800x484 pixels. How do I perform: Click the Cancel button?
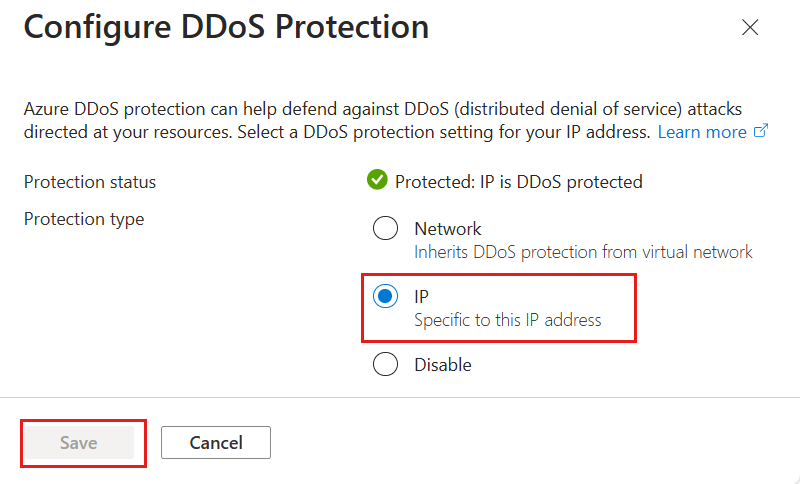(216, 442)
